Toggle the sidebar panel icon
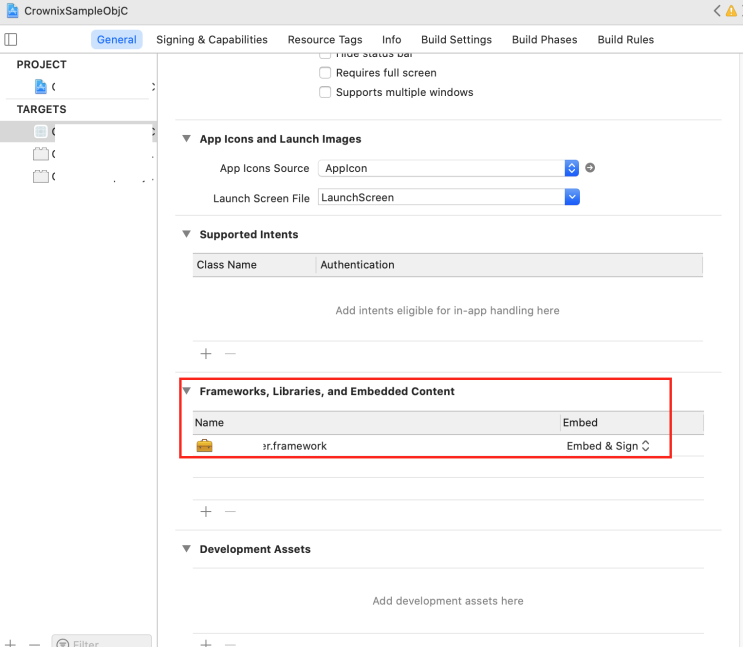The height and width of the screenshot is (647, 743). (x=10, y=39)
